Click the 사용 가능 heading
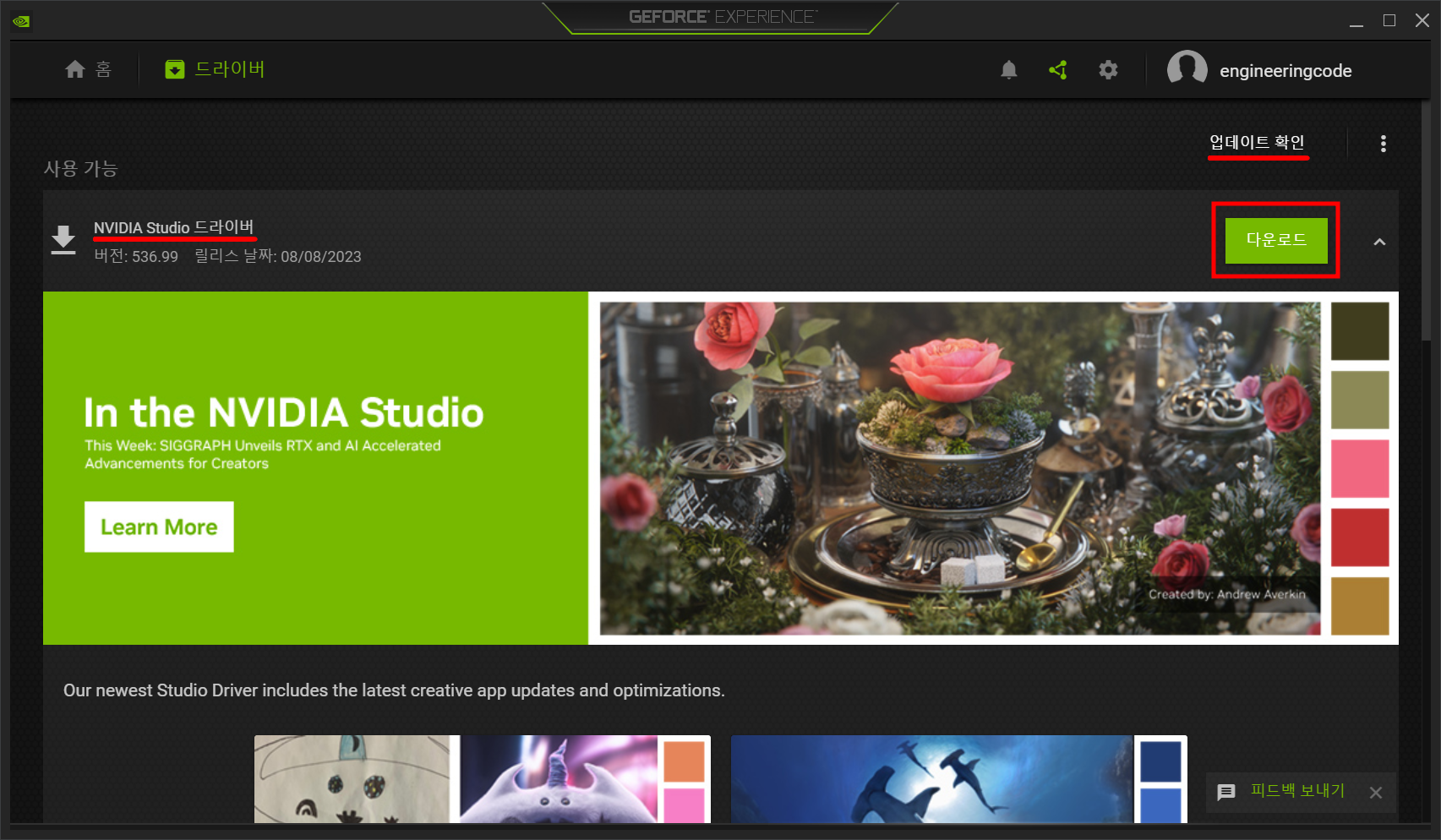This screenshot has width=1441, height=840. tap(80, 168)
